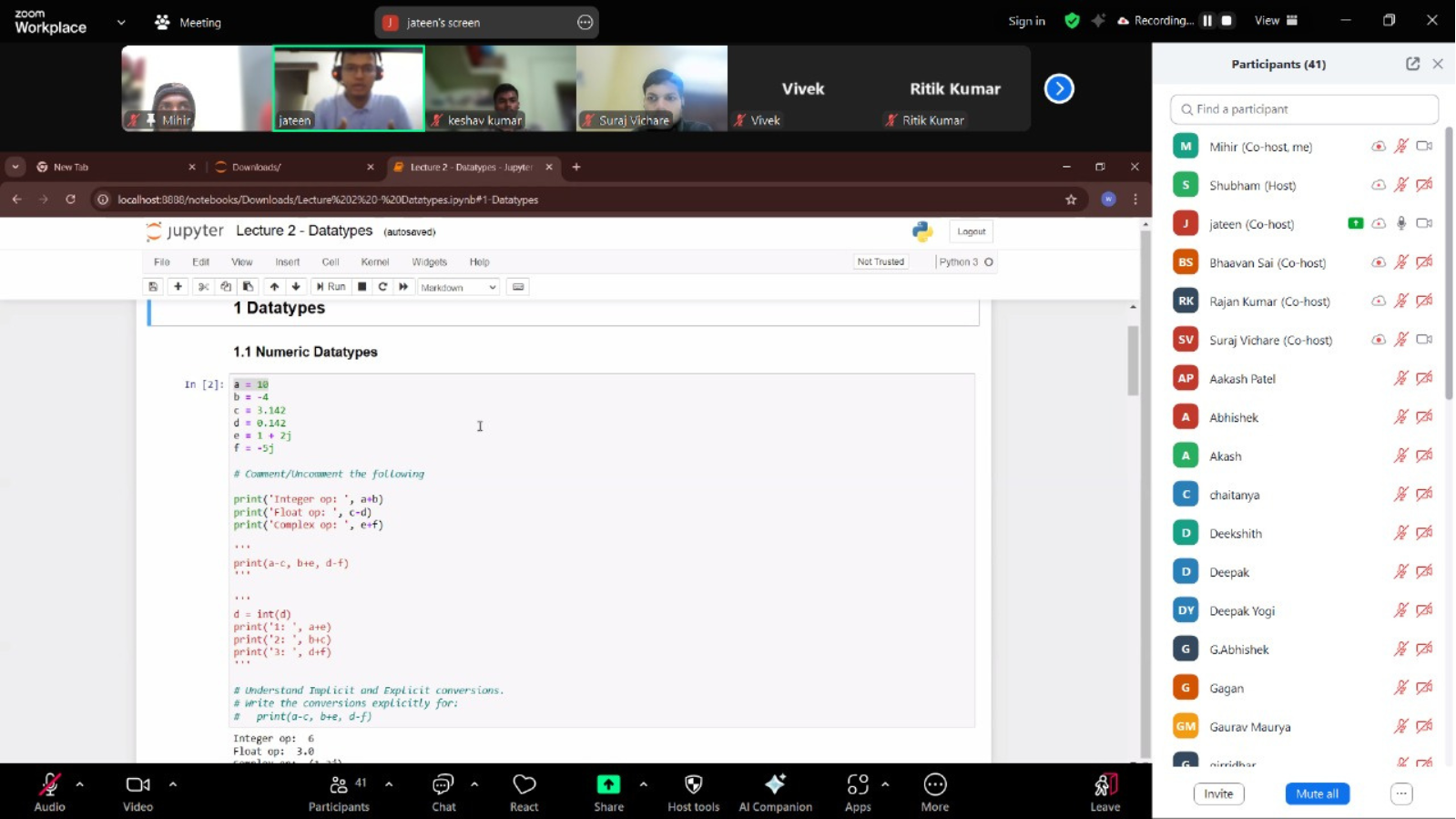Image resolution: width=1456 pixels, height=819 pixels.
Task: Expand video options arrow next to Video
Action: coord(173,783)
